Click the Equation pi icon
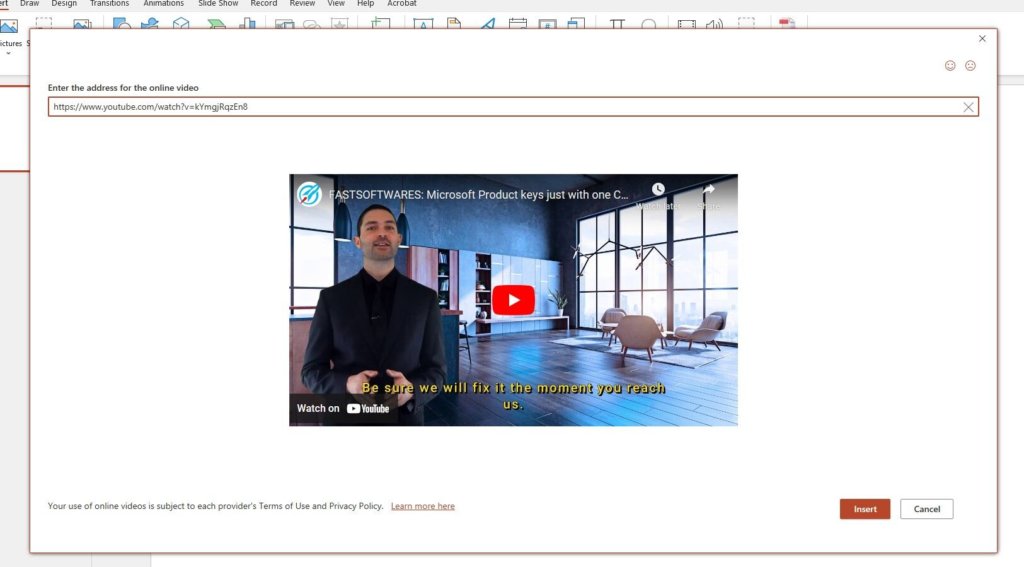This screenshot has width=1024, height=567. pos(617,24)
